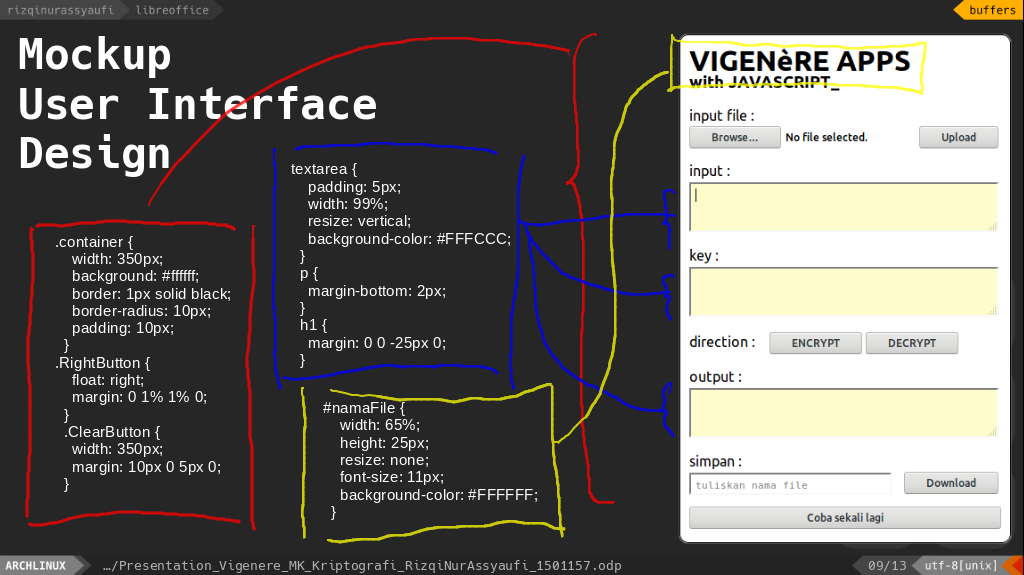
Task: Click the rizqinurassyaufi tab segment
Action: coord(61,10)
